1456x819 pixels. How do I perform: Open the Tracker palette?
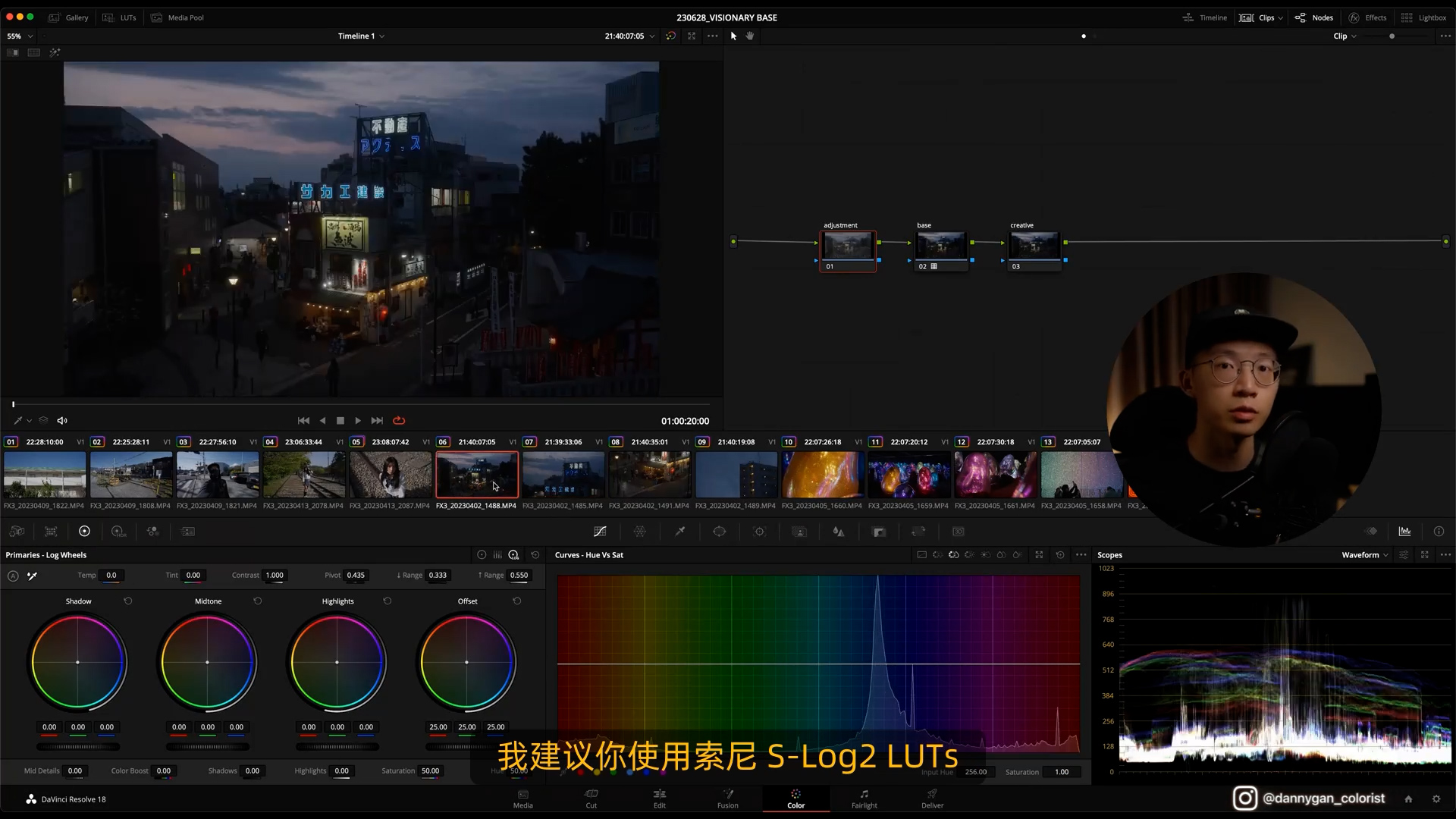click(760, 532)
